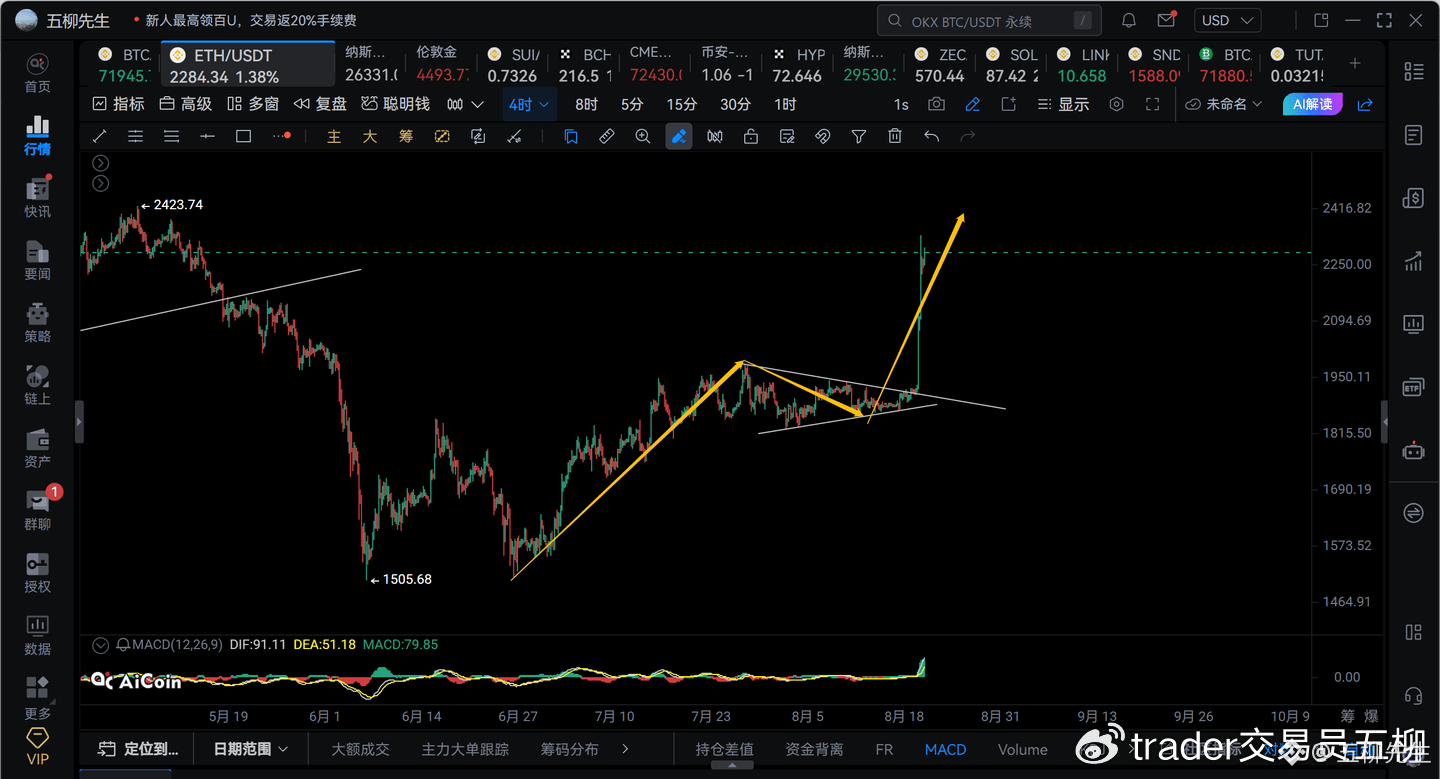Click the left sidebar collapse handle
1440x779 pixels.
point(79,422)
